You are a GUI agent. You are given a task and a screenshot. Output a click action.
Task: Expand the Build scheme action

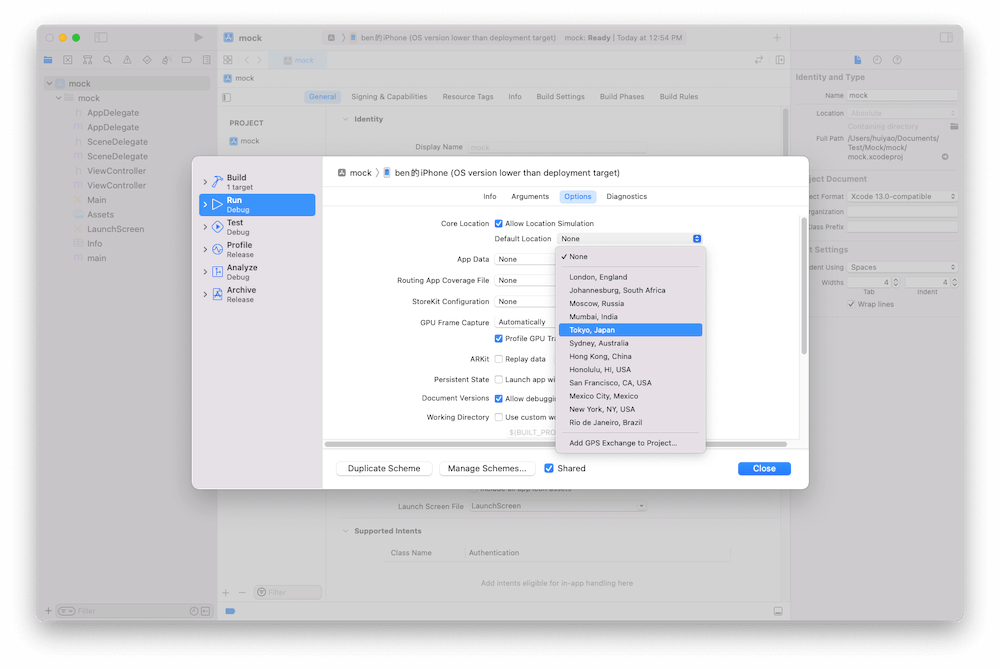click(205, 182)
